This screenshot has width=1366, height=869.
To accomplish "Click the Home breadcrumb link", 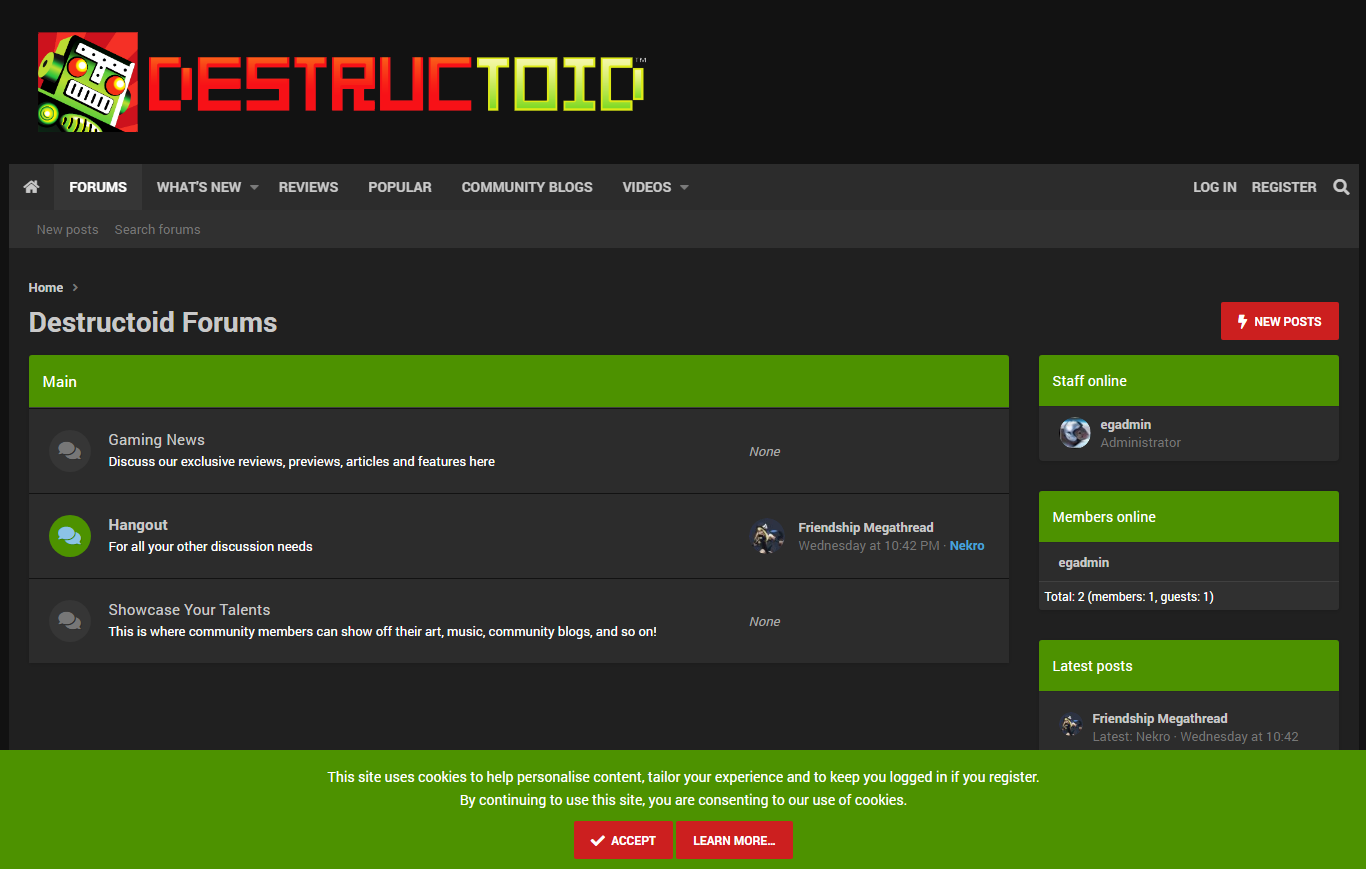I will click(46, 287).
